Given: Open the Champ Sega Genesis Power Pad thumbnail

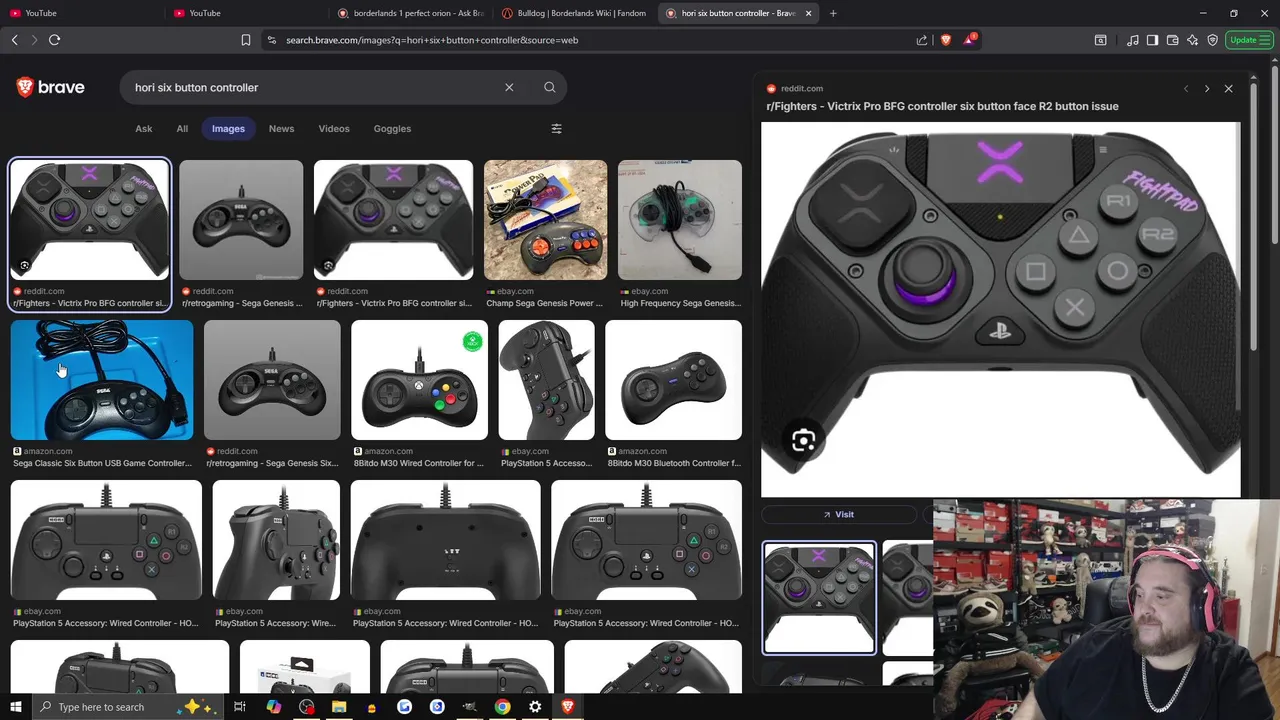Looking at the screenshot, I should click(x=545, y=220).
